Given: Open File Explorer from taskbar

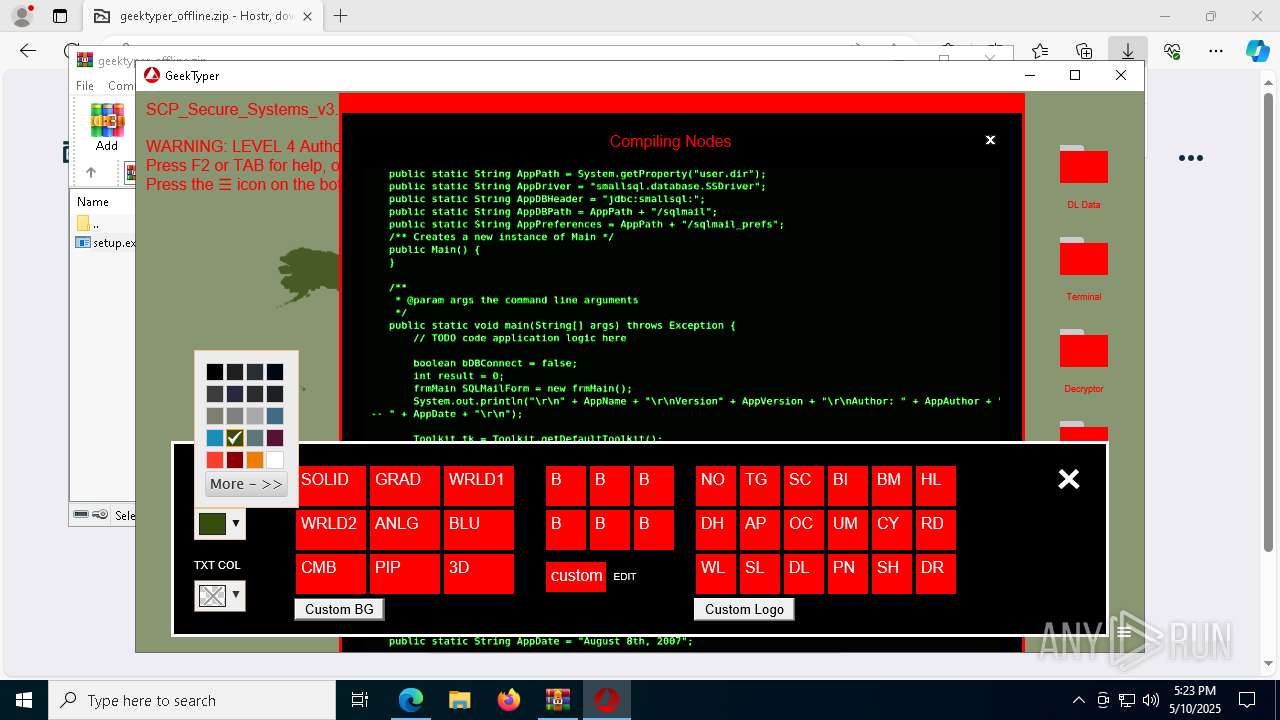Looking at the screenshot, I should click(x=459, y=700).
